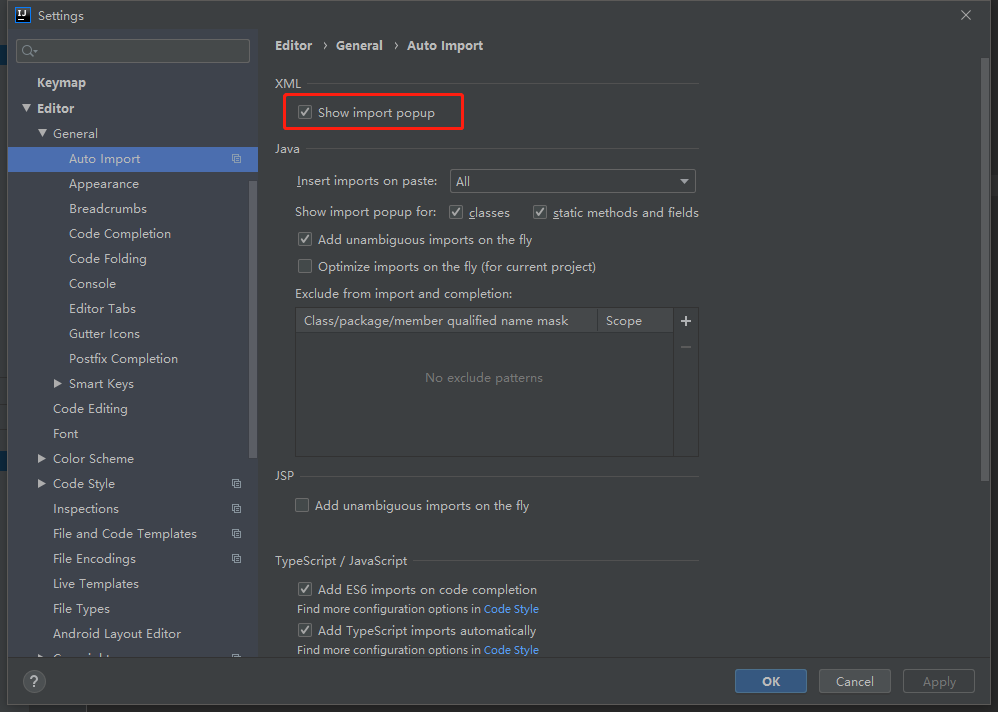The width and height of the screenshot is (998, 712).
Task: Toggle the classes import popup checkbox
Action: (x=456, y=213)
